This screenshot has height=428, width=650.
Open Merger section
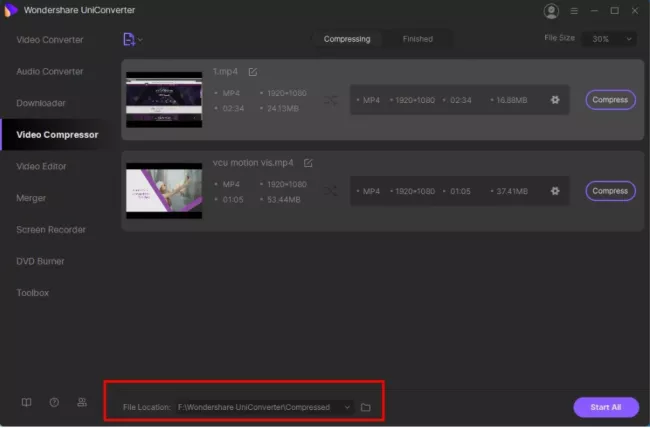[31, 198]
